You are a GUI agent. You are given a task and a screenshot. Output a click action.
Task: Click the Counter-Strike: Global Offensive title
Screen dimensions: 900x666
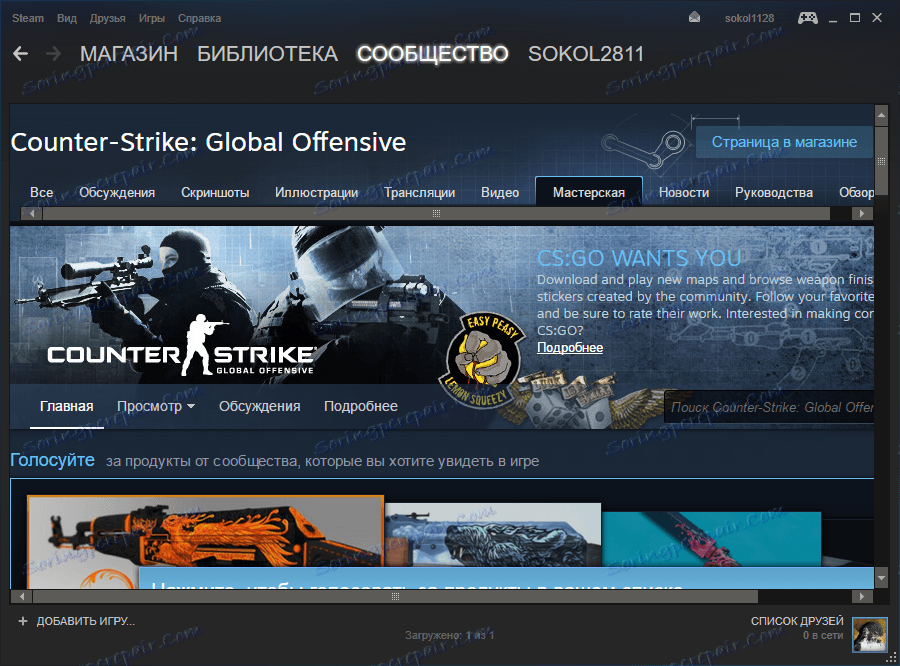[x=208, y=142]
